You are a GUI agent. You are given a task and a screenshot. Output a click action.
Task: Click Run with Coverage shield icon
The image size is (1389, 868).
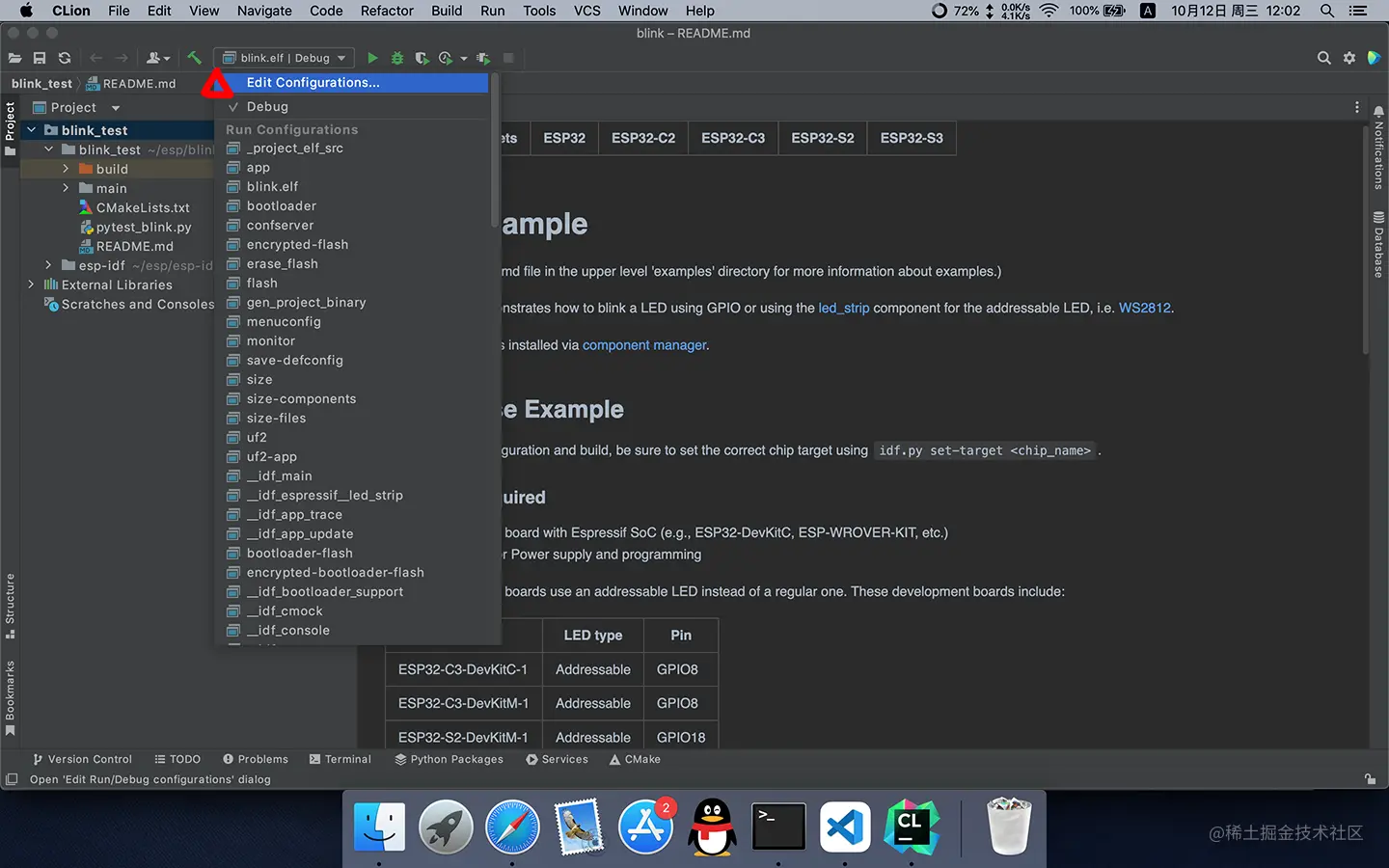[x=422, y=58]
